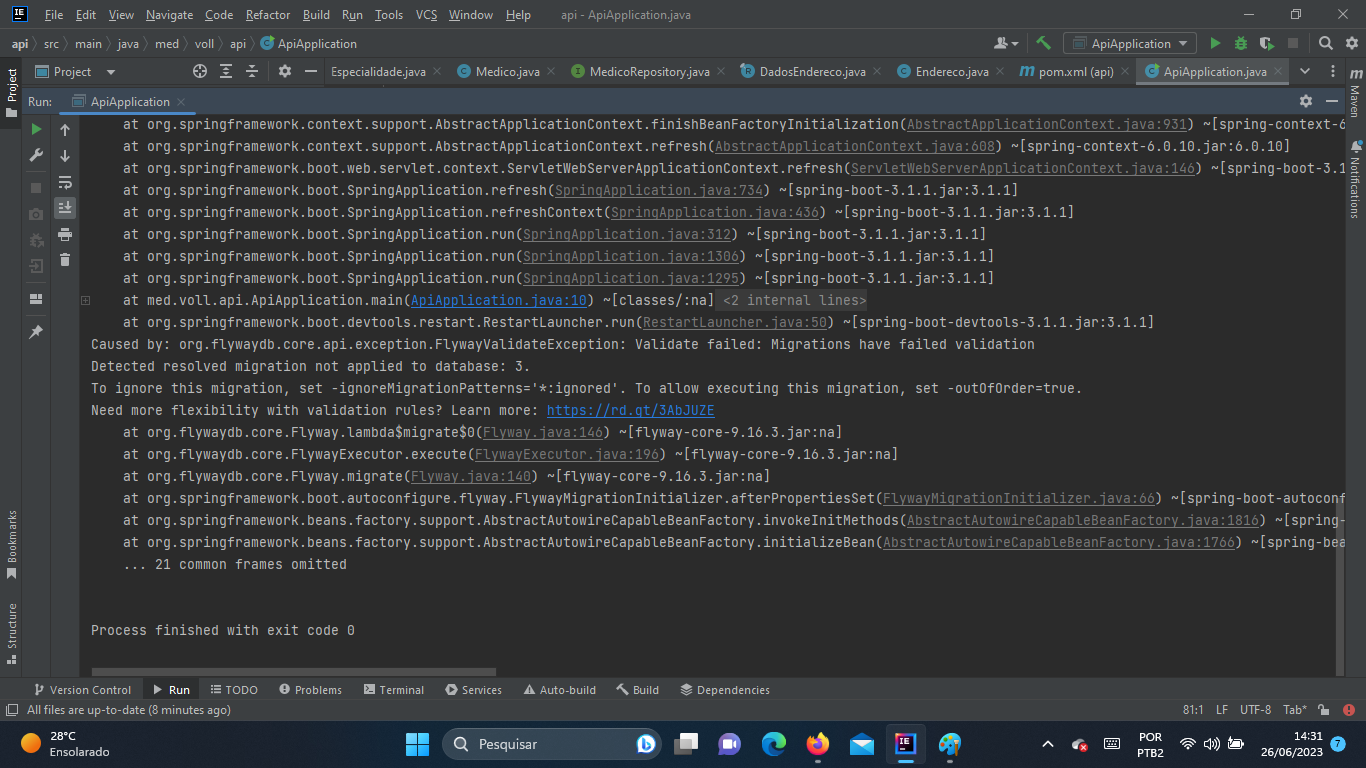Image resolution: width=1366 pixels, height=768 pixels.
Task: Open the rd.gt/3AbJUZE link
Action: click(630, 410)
